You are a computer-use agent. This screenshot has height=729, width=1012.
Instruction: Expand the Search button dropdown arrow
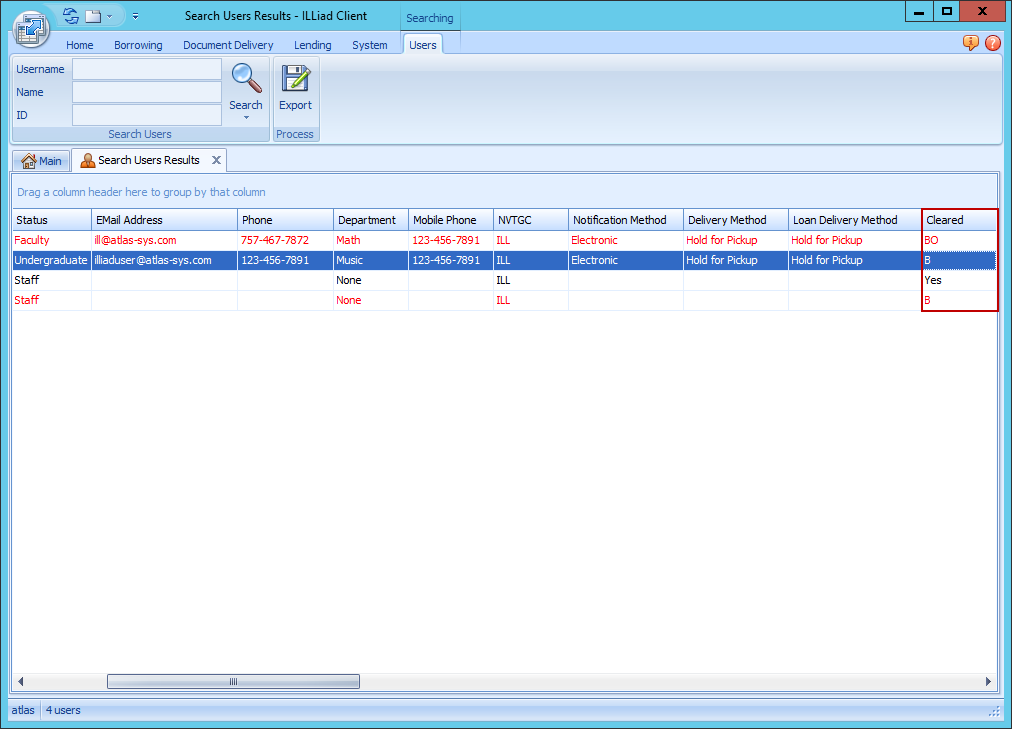(246, 118)
